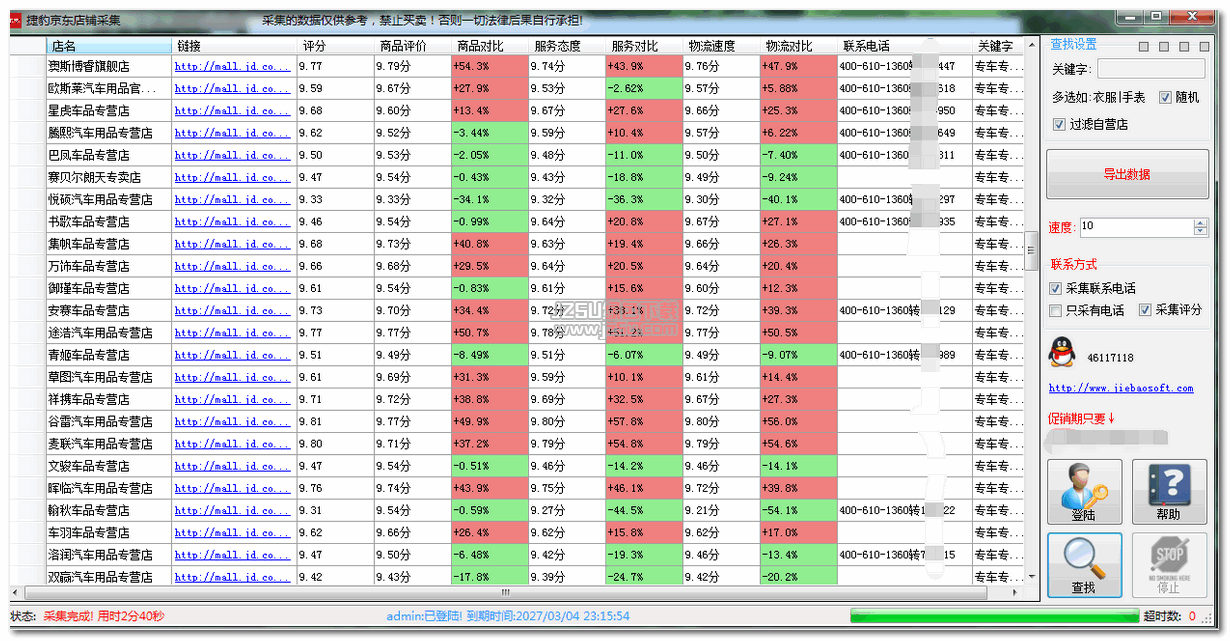Click the horizontal scrollbar right arrow

click(x=1017, y=592)
